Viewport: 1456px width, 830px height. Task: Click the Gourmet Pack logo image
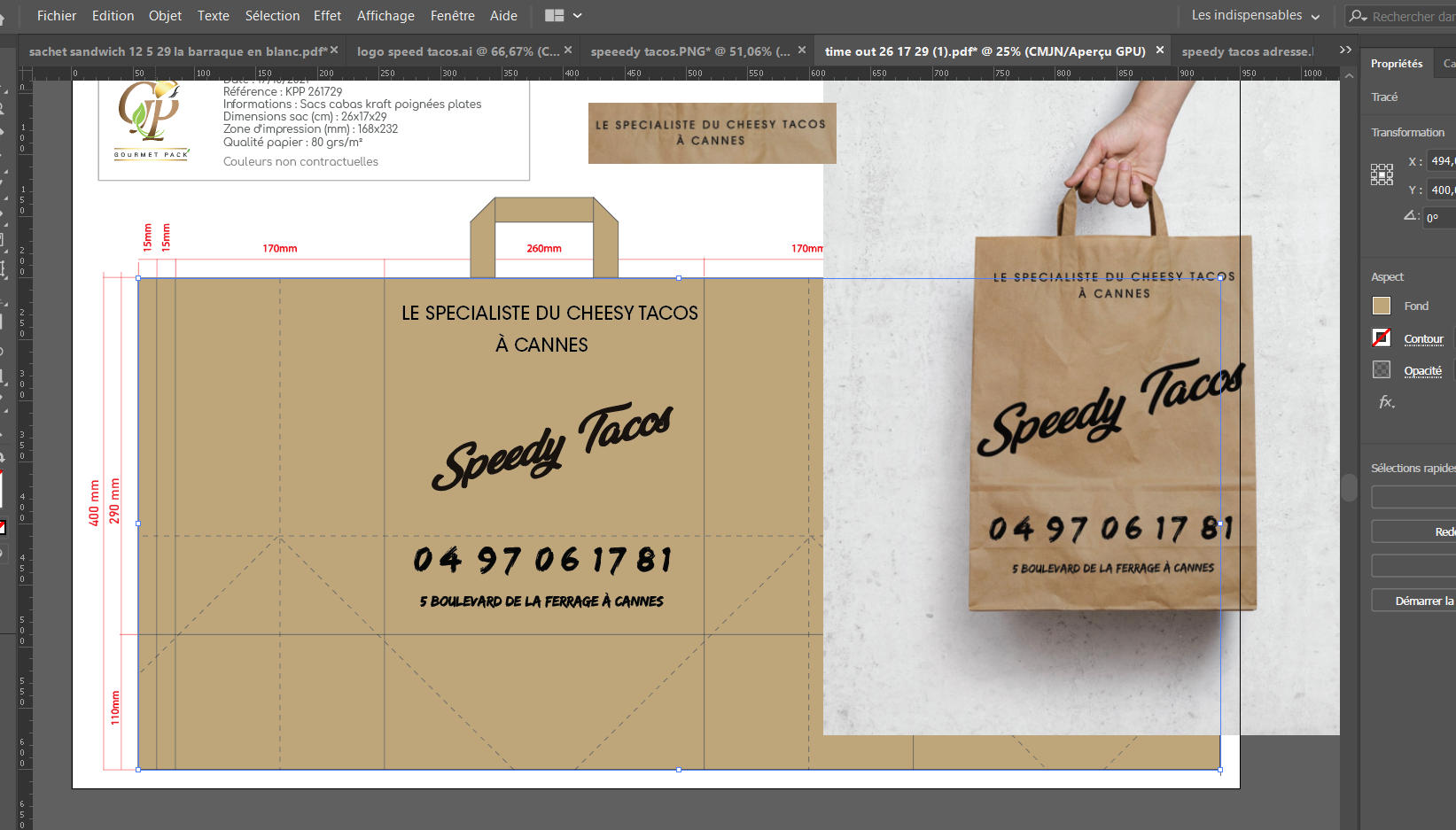(152, 120)
